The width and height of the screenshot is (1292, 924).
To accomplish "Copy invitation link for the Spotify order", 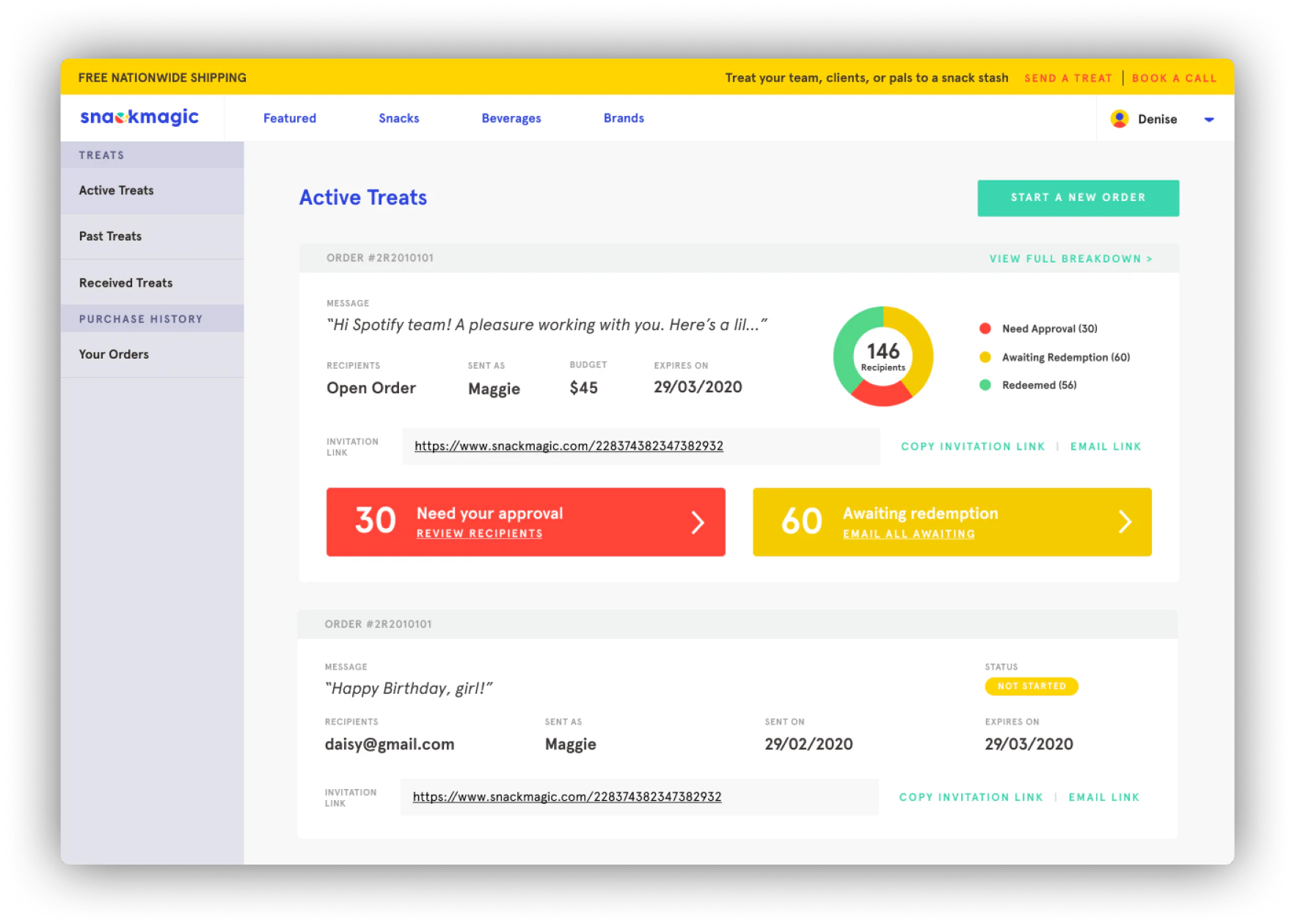I will pyautogui.click(x=973, y=447).
